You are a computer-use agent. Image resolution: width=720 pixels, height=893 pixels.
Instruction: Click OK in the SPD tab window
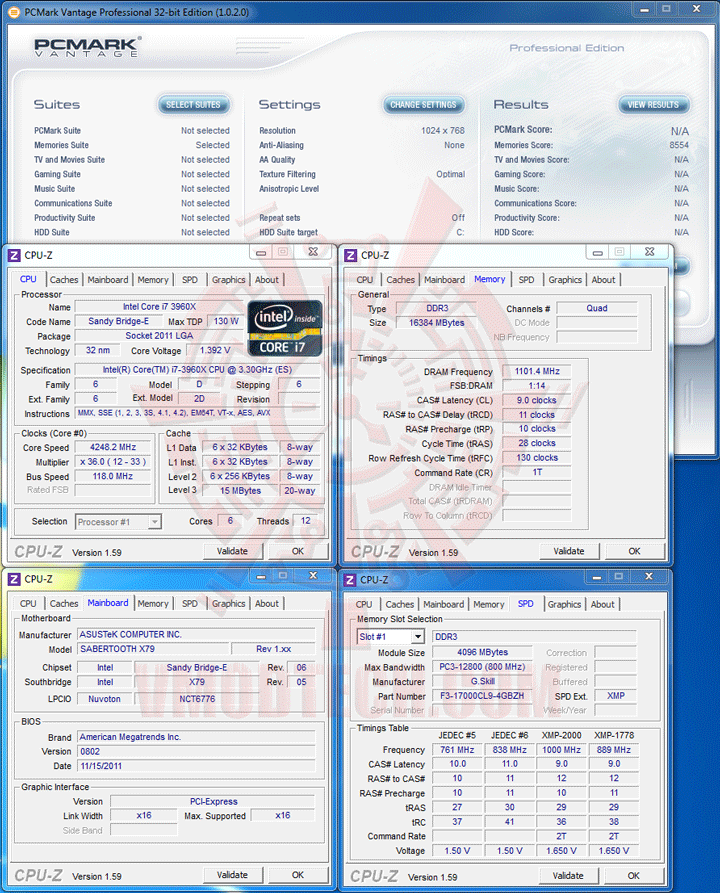coord(633,875)
